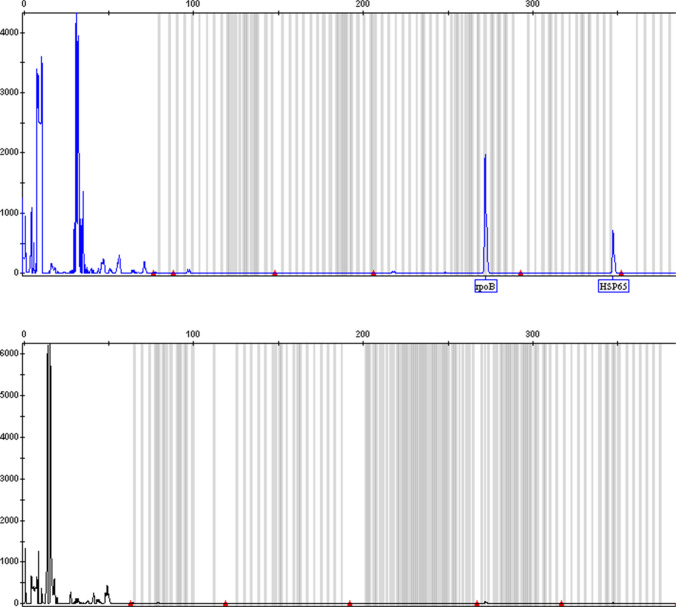Click the tallest blue peak in the top plot
This screenshot has height=607, width=676.
pyautogui.click(x=77, y=142)
